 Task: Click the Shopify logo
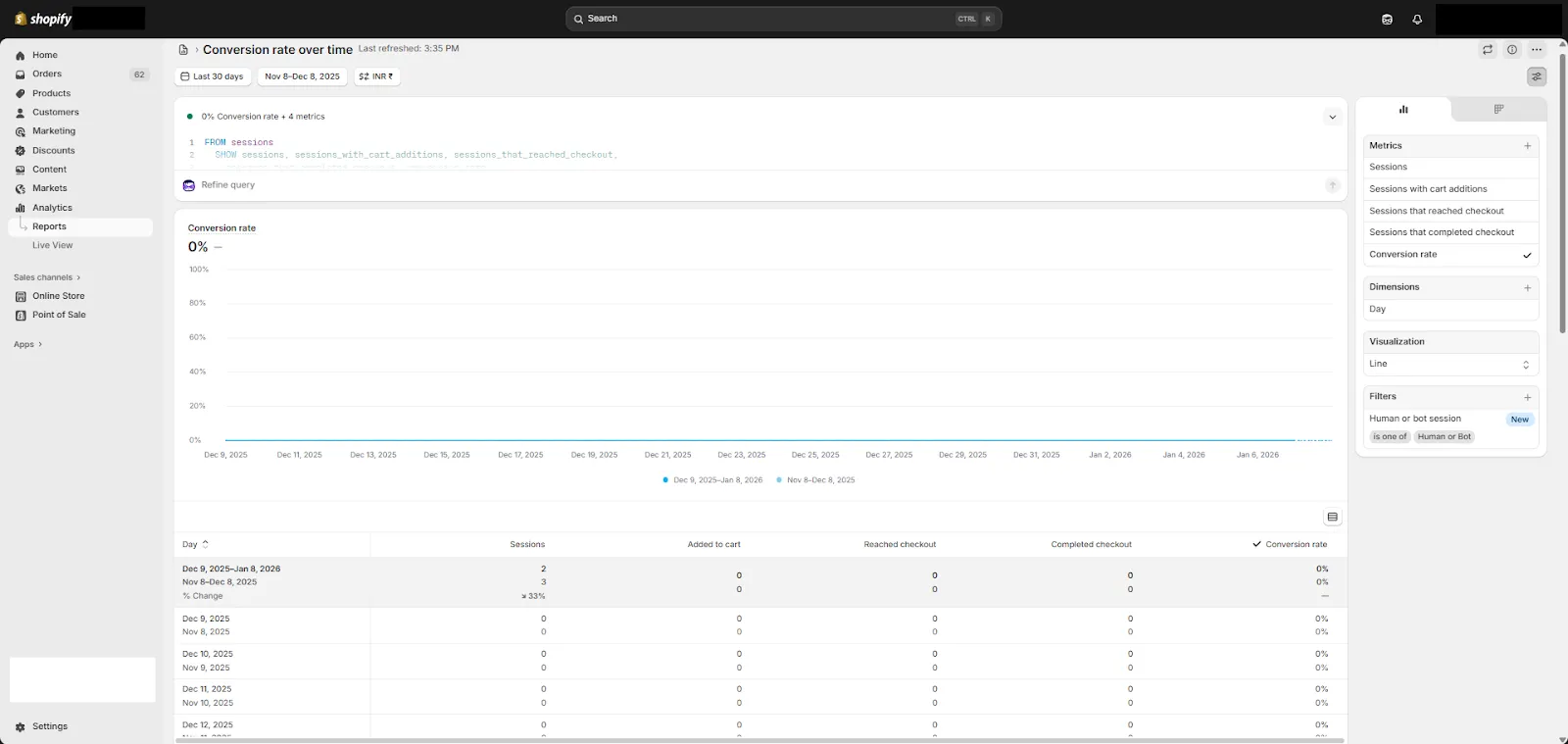click(43, 19)
